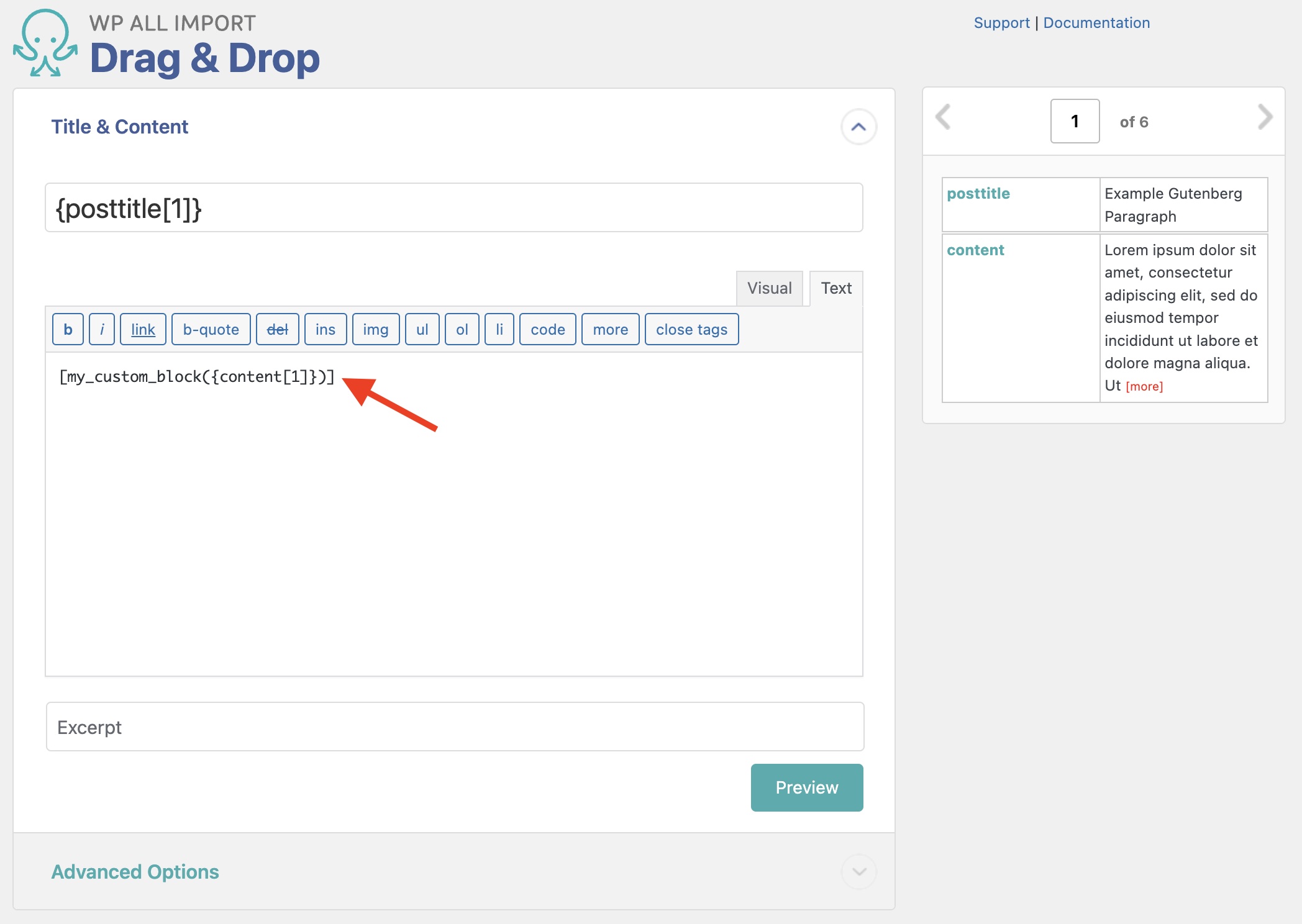This screenshot has width=1302, height=924.
Task: Insert image with the img button
Action: coord(375,330)
